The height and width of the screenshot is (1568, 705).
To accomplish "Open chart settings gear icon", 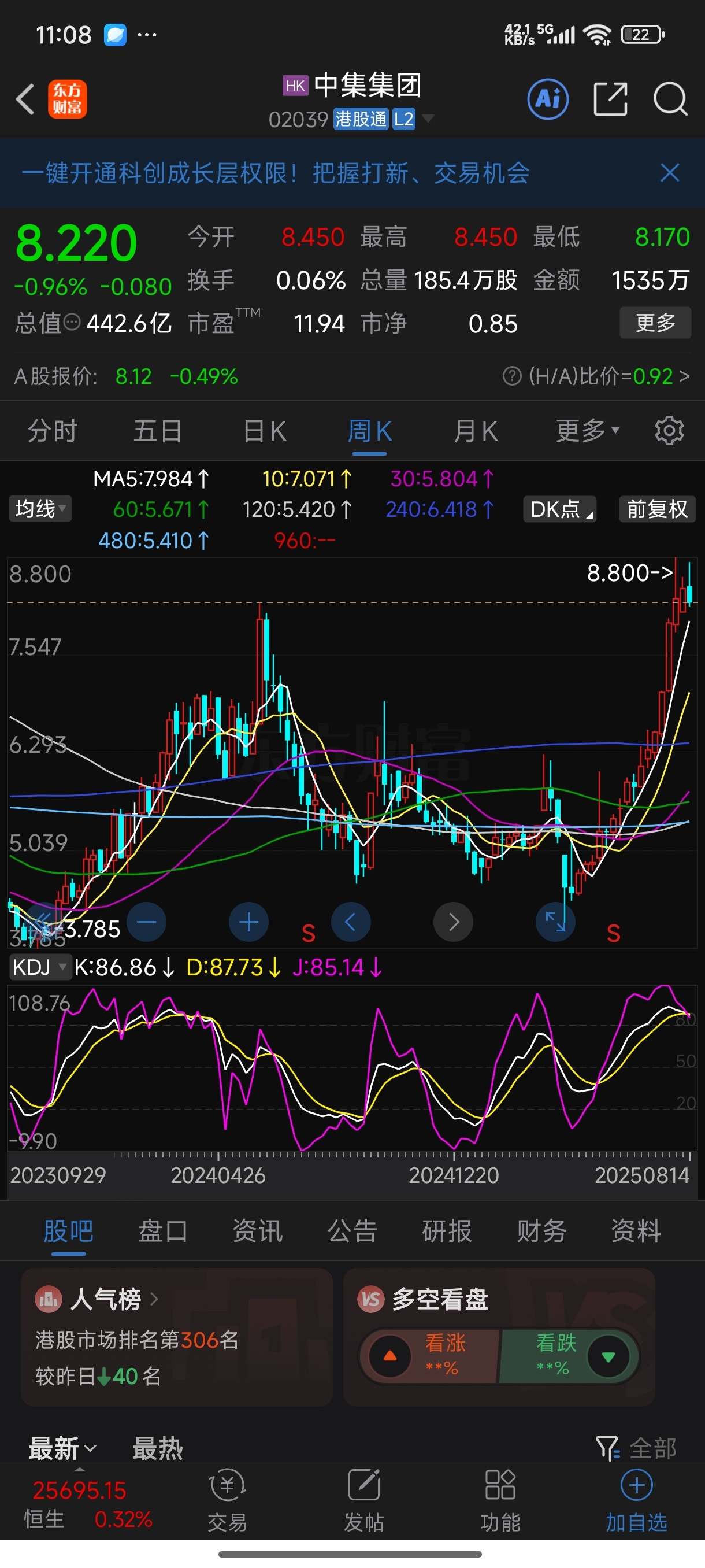I will (x=669, y=431).
